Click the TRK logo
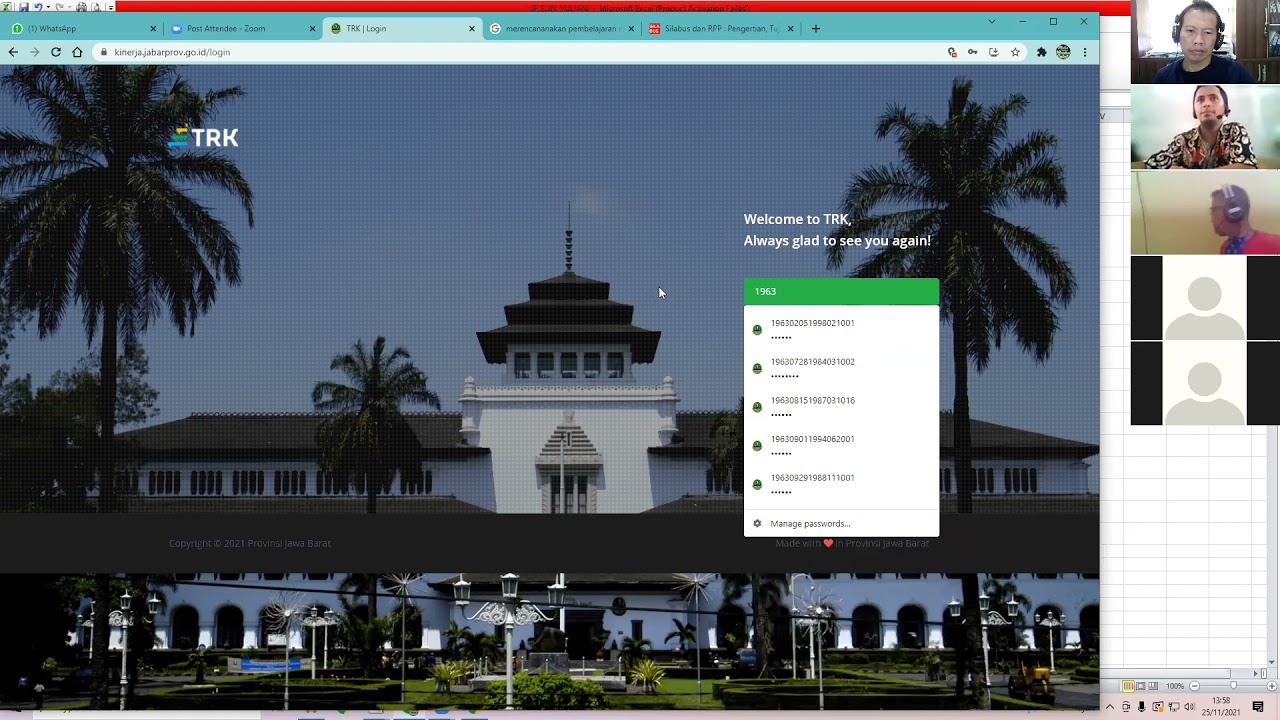Viewport: 1280px width, 720px height. (x=203, y=137)
